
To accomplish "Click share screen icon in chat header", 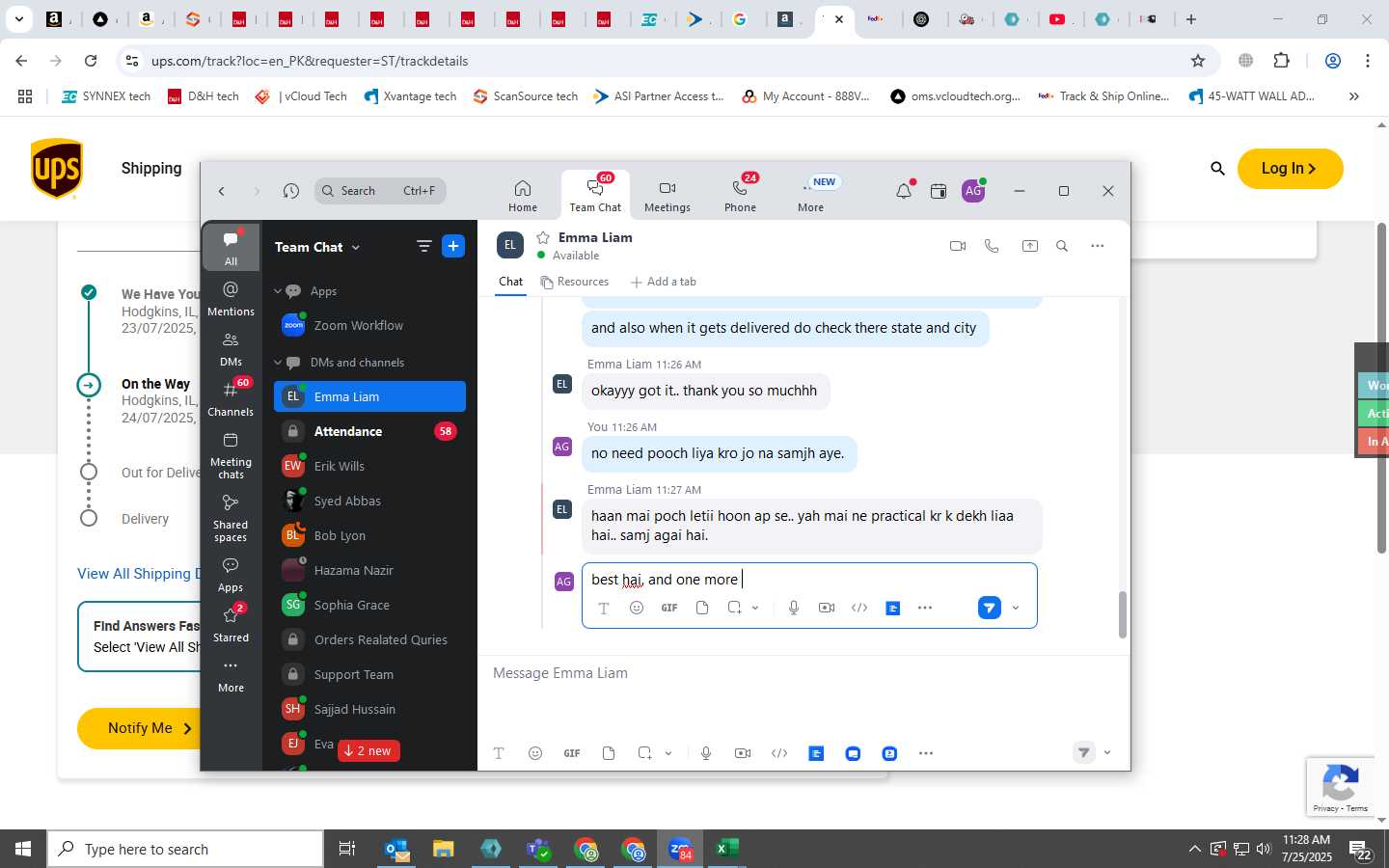I will point(1030,246).
